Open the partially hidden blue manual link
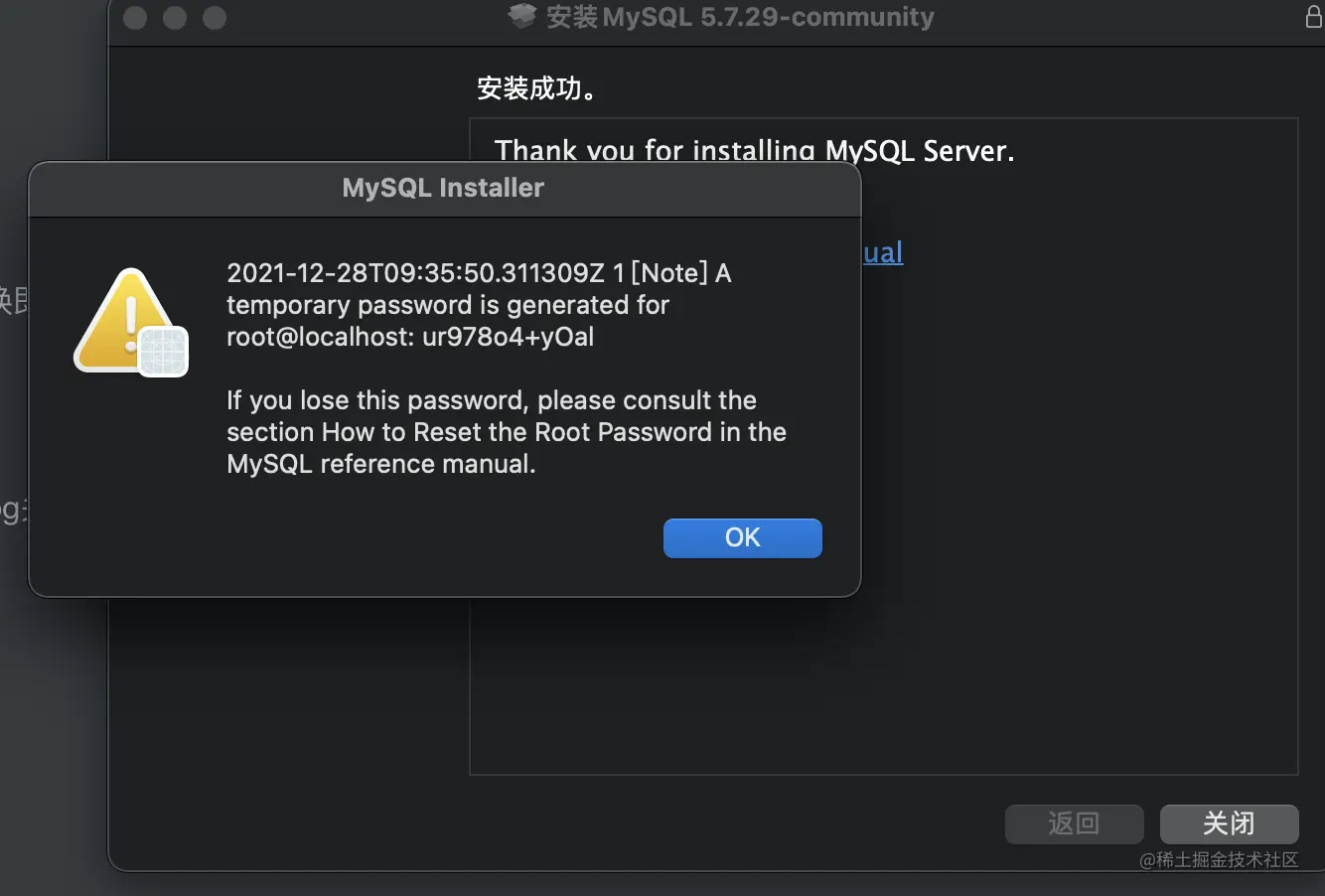 (x=883, y=252)
